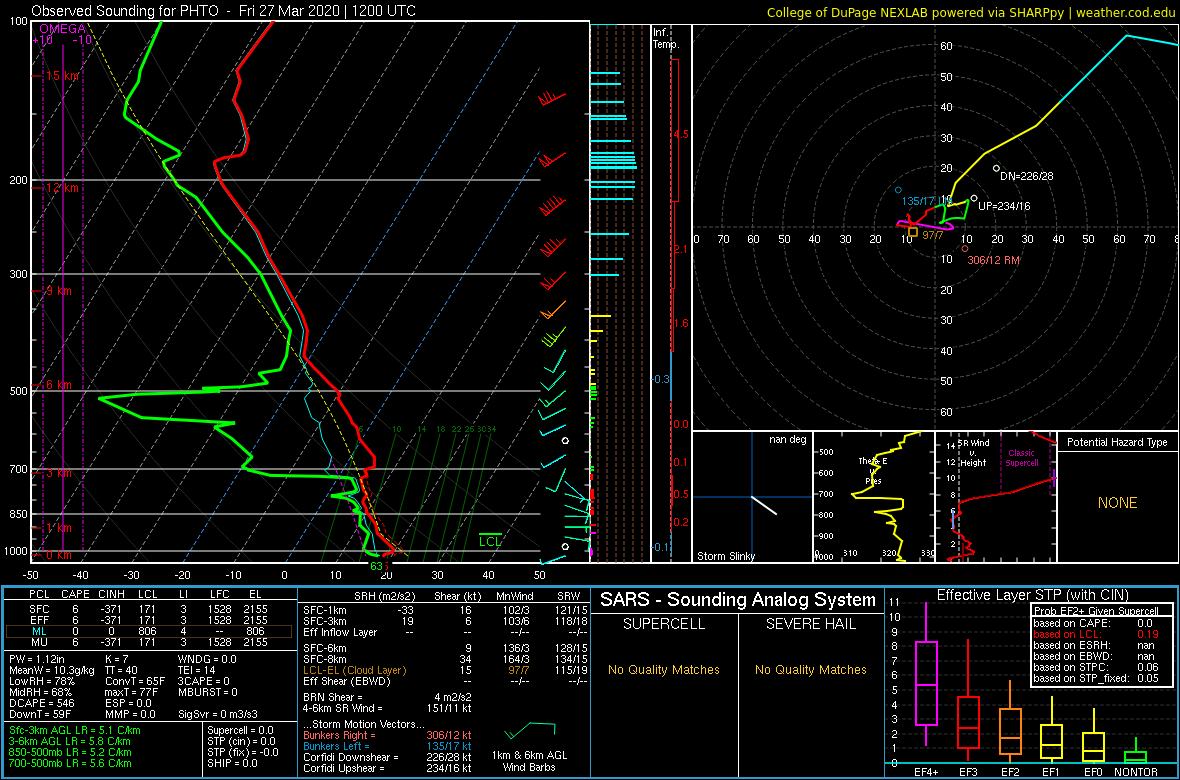
Task: Click the green NONTOR box plot
Action: tap(1136, 751)
